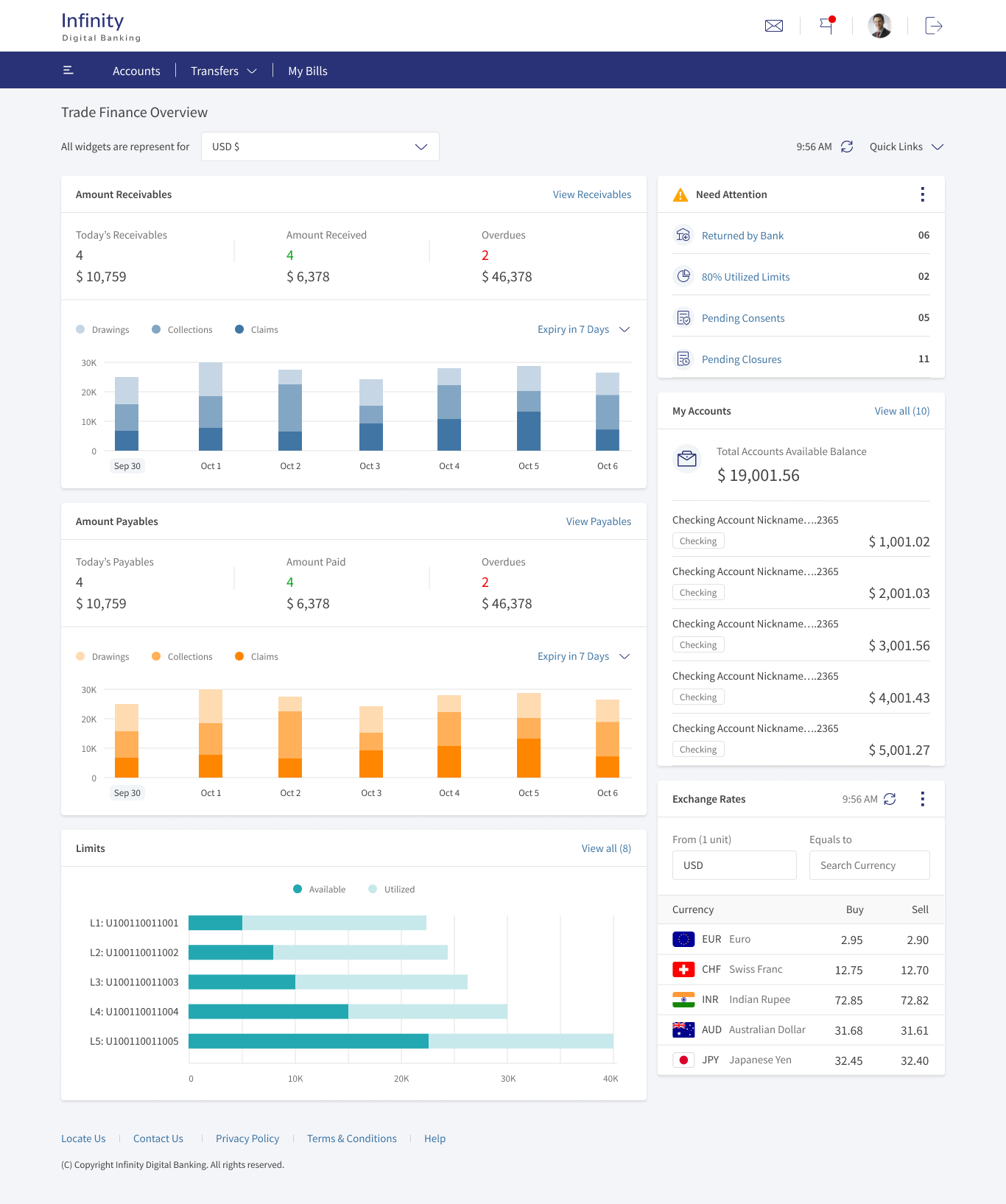Select the checking account with $ 5,001.27

coord(801,739)
